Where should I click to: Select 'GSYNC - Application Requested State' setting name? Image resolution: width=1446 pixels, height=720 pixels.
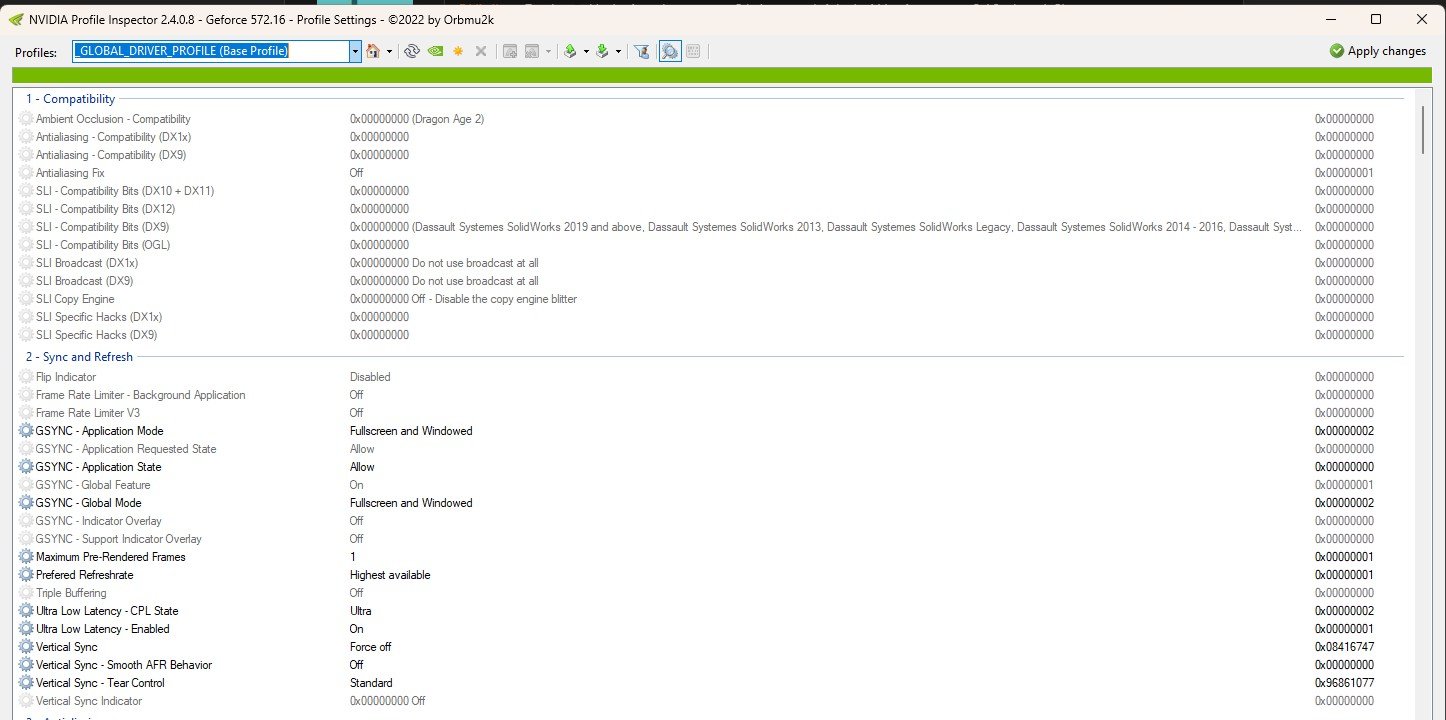(x=126, y=449)
